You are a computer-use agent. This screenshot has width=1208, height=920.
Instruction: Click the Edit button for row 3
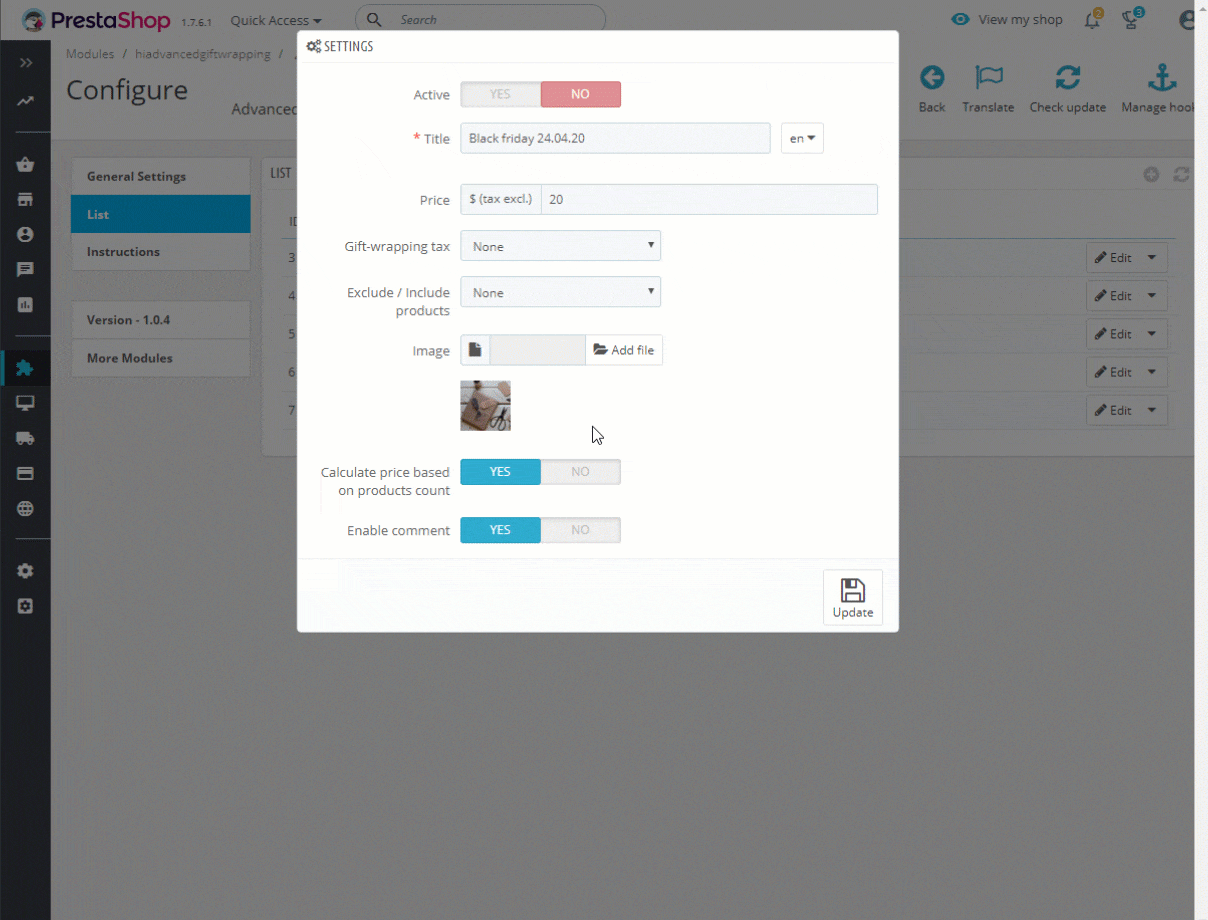1113,257
